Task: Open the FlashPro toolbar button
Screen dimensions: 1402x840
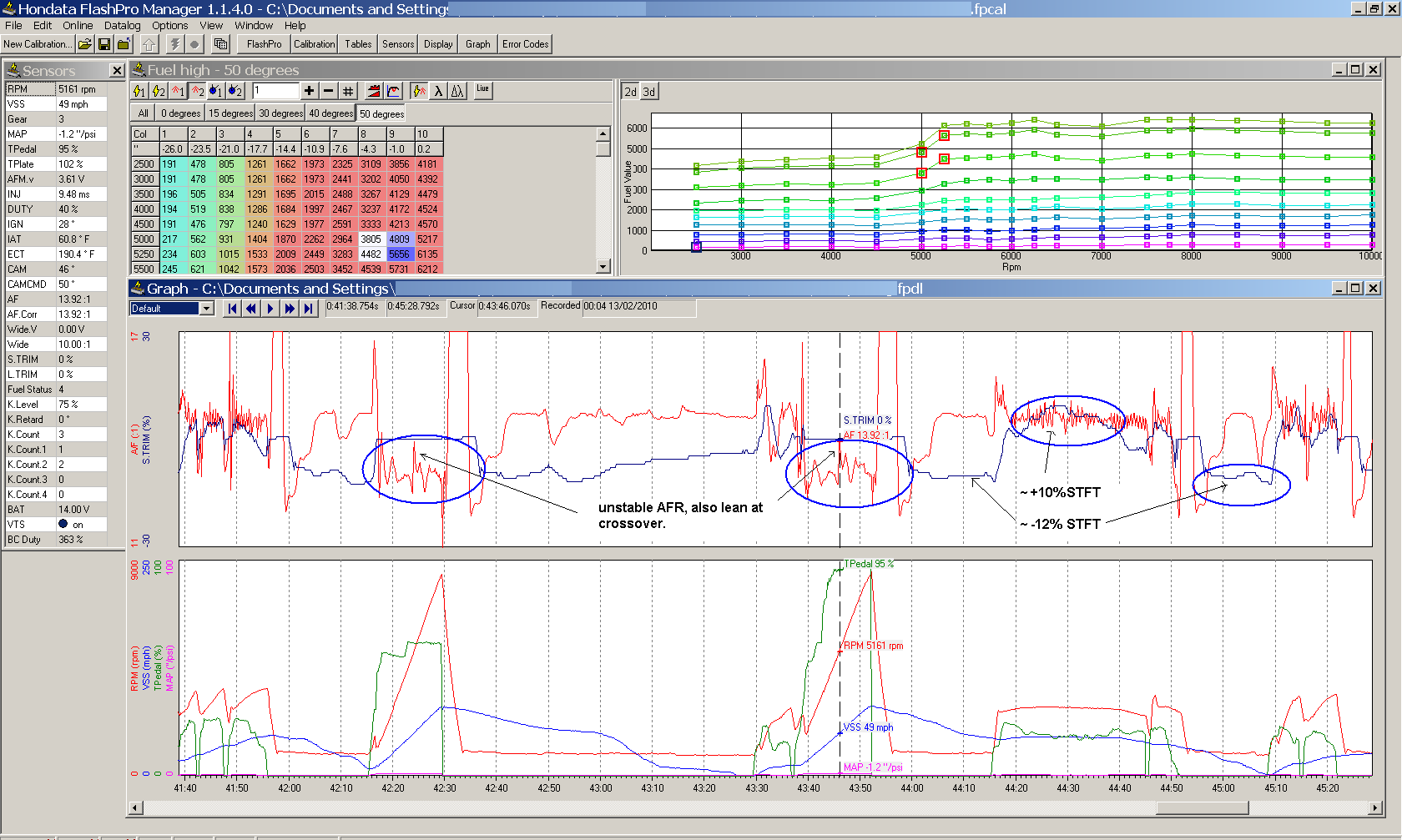Action: (264, 44)
